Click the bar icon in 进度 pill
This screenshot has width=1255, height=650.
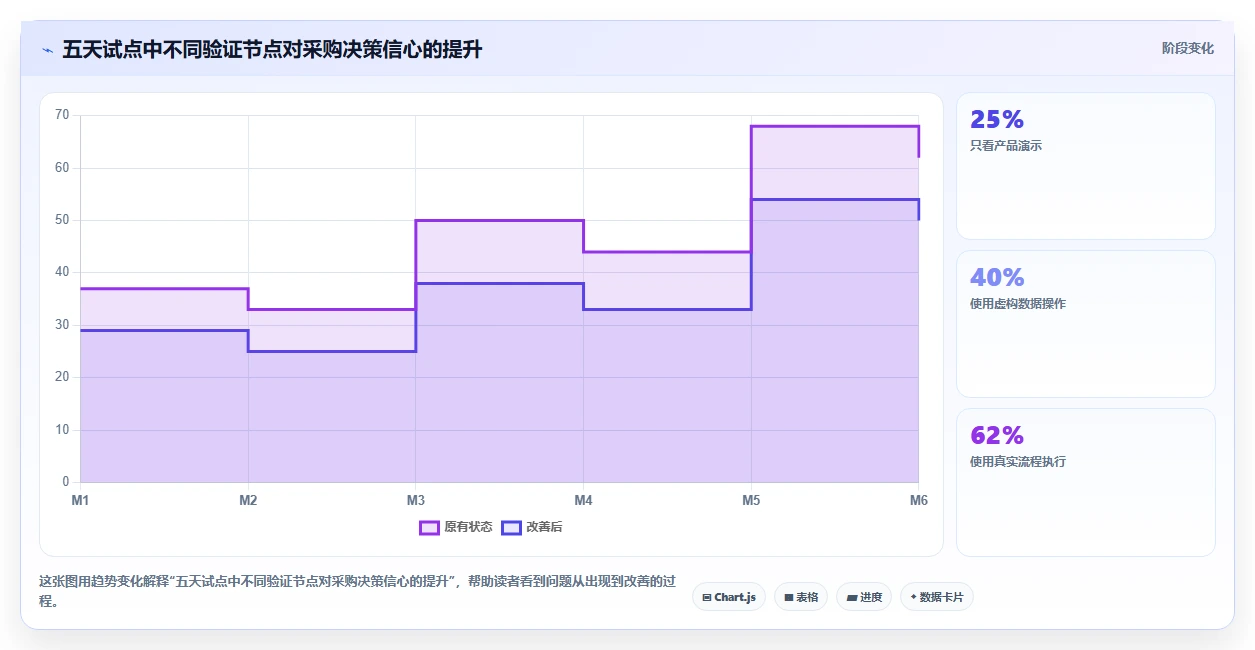(851, 598)
